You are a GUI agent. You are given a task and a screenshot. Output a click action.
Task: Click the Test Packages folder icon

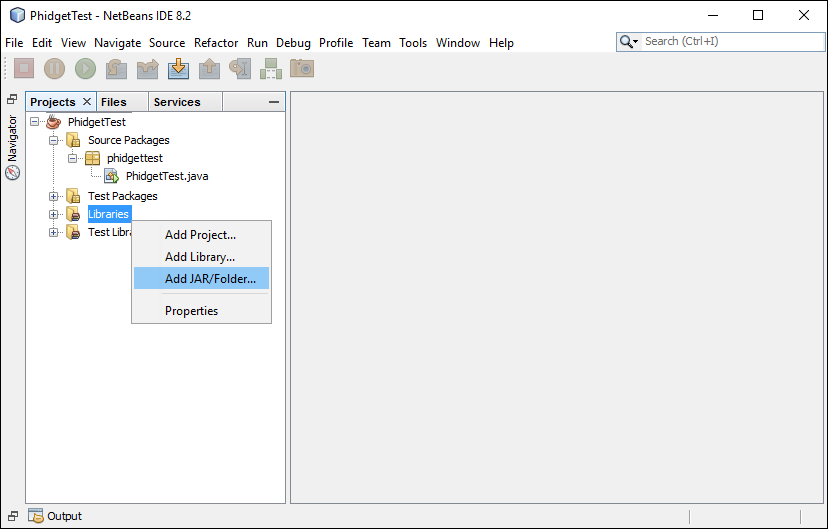(x=73, y=196)
